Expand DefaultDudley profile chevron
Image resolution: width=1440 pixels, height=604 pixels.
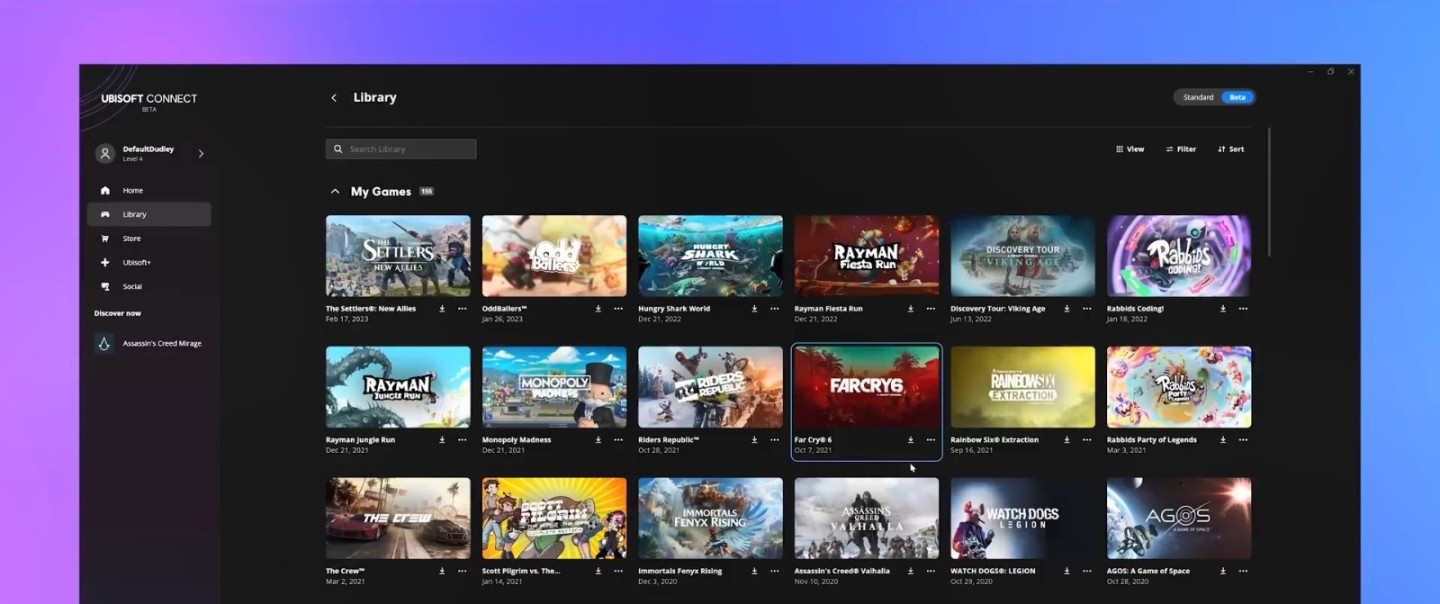pyautogui.click(x=201, y=154)
